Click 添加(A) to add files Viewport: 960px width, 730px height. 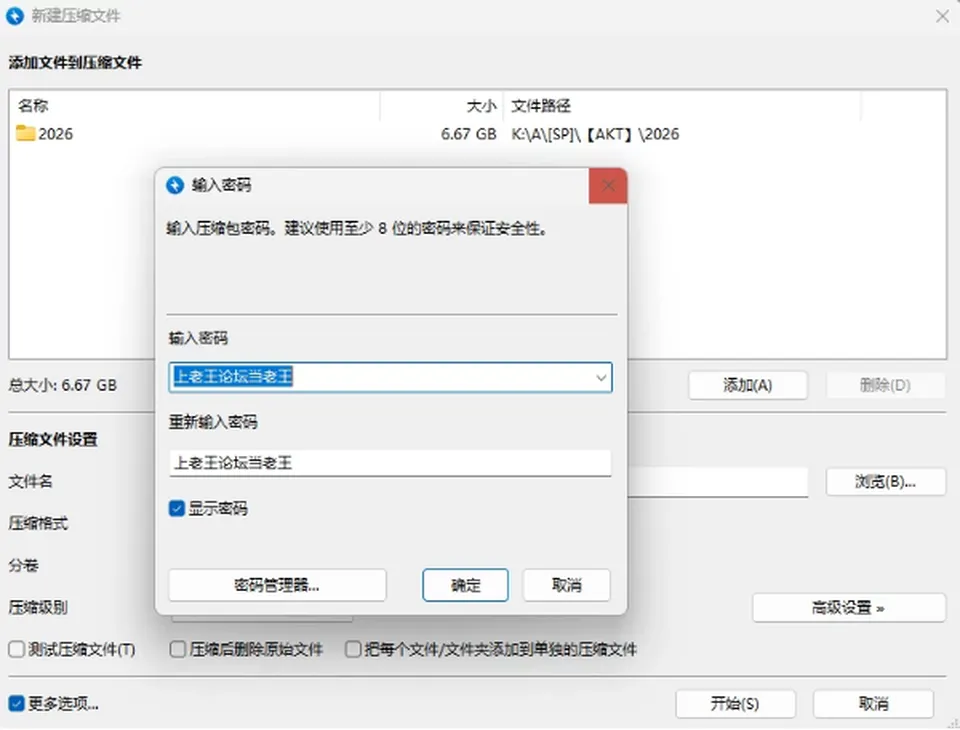[748, 385]
